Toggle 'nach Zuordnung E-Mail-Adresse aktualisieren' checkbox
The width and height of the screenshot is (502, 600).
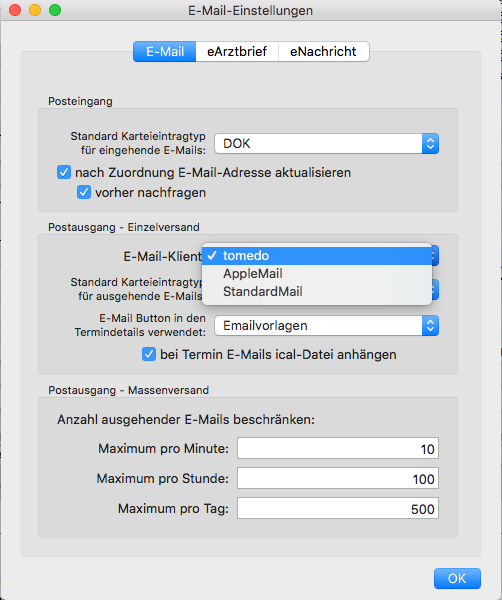pyautogui.click(x=64, y=172)
